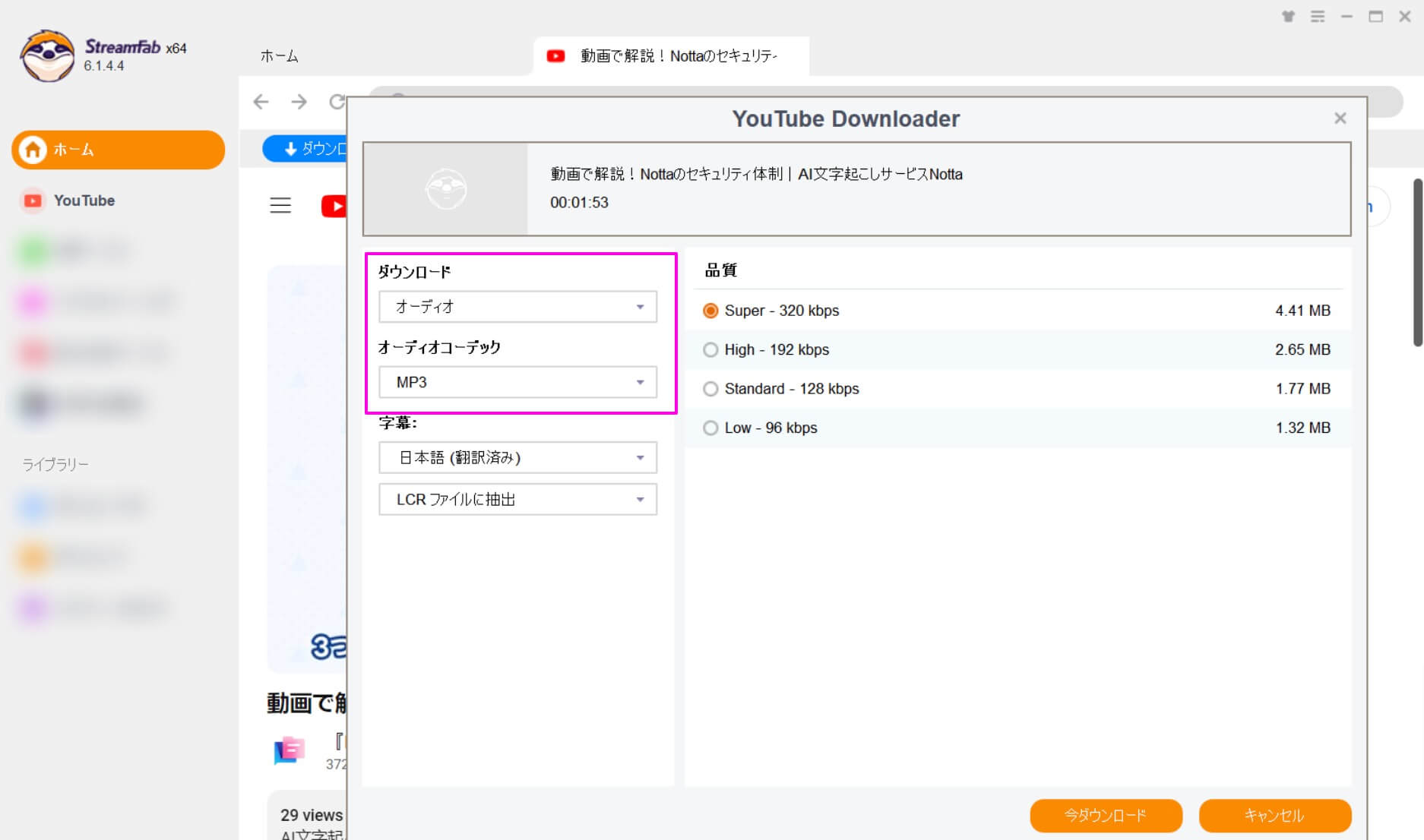This screenshot has height=840, width=1424.
Task: Select Standard - 128 kbps quality
Action: (x=710, y=389)
